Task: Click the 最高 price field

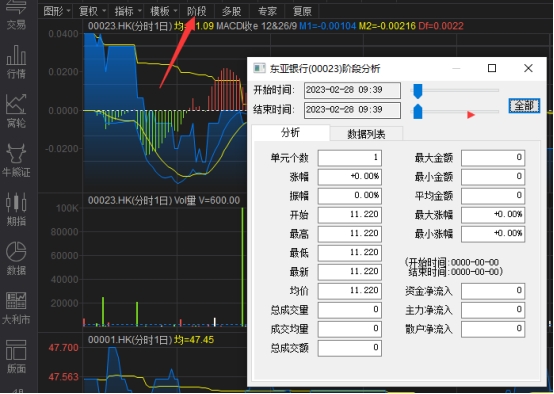Action: (350, 234)
